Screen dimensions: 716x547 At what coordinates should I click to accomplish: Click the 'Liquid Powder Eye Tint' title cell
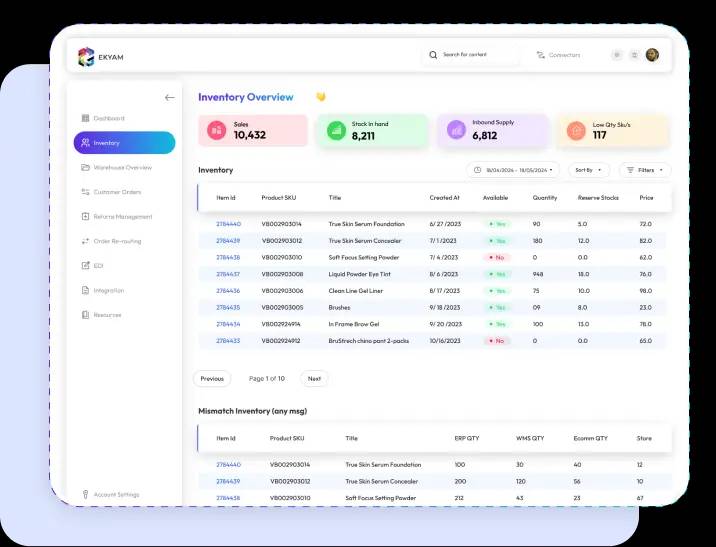pyautogui.click(x=359, y=274)
